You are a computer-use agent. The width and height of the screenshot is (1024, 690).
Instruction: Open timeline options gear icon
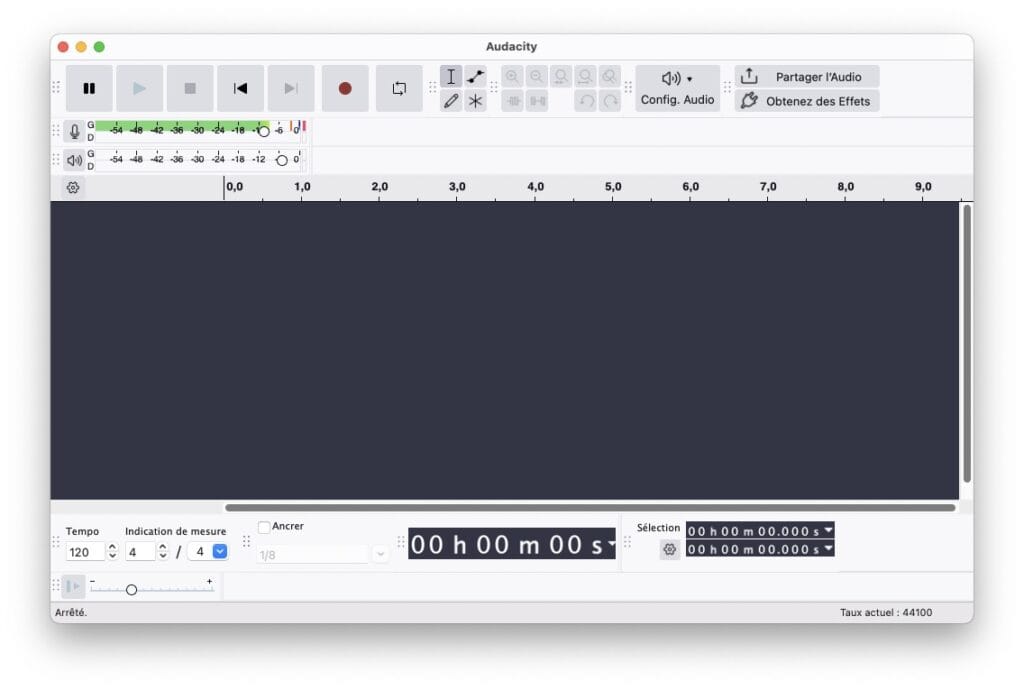73,187
